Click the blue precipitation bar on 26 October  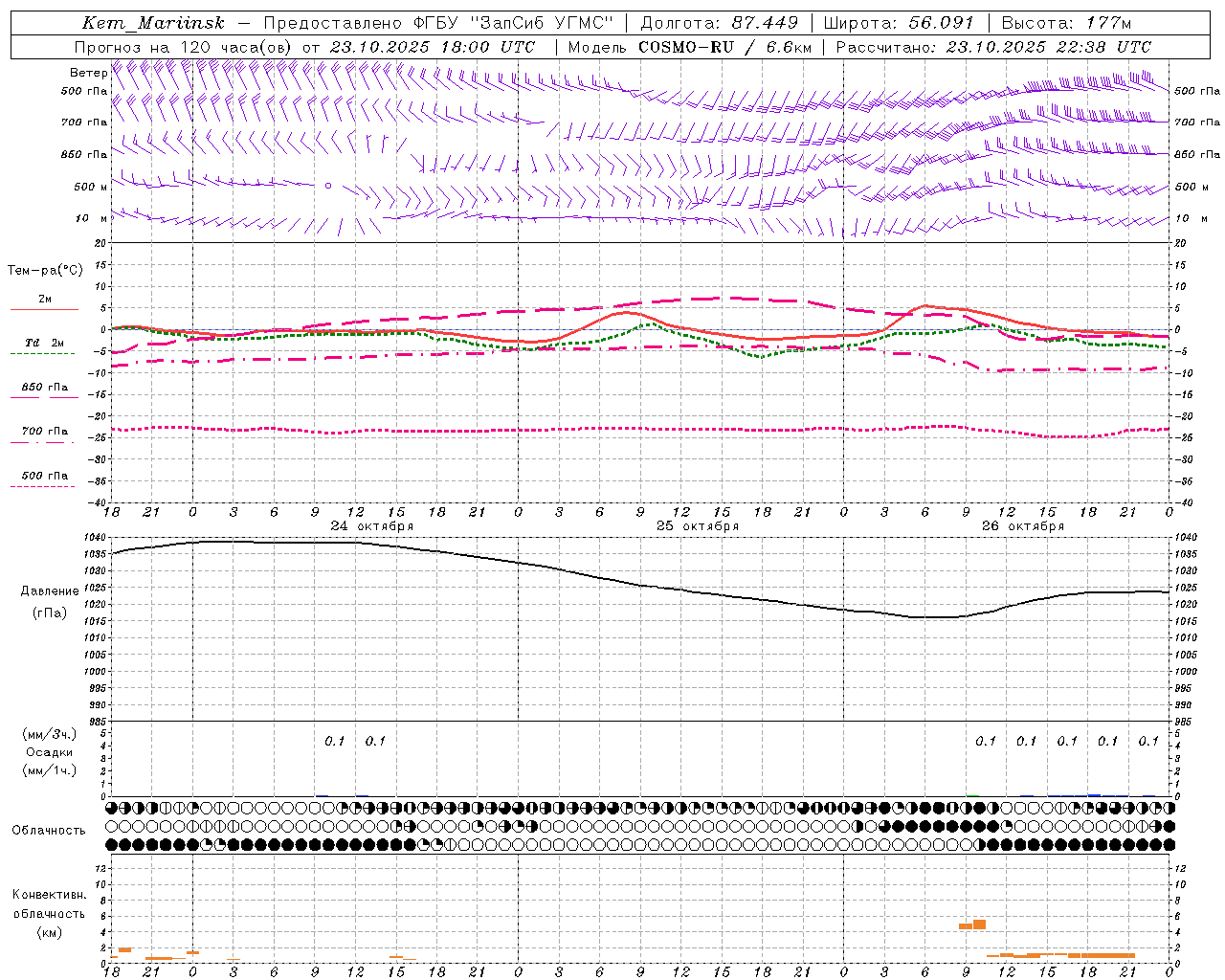tap(1094, 794)
